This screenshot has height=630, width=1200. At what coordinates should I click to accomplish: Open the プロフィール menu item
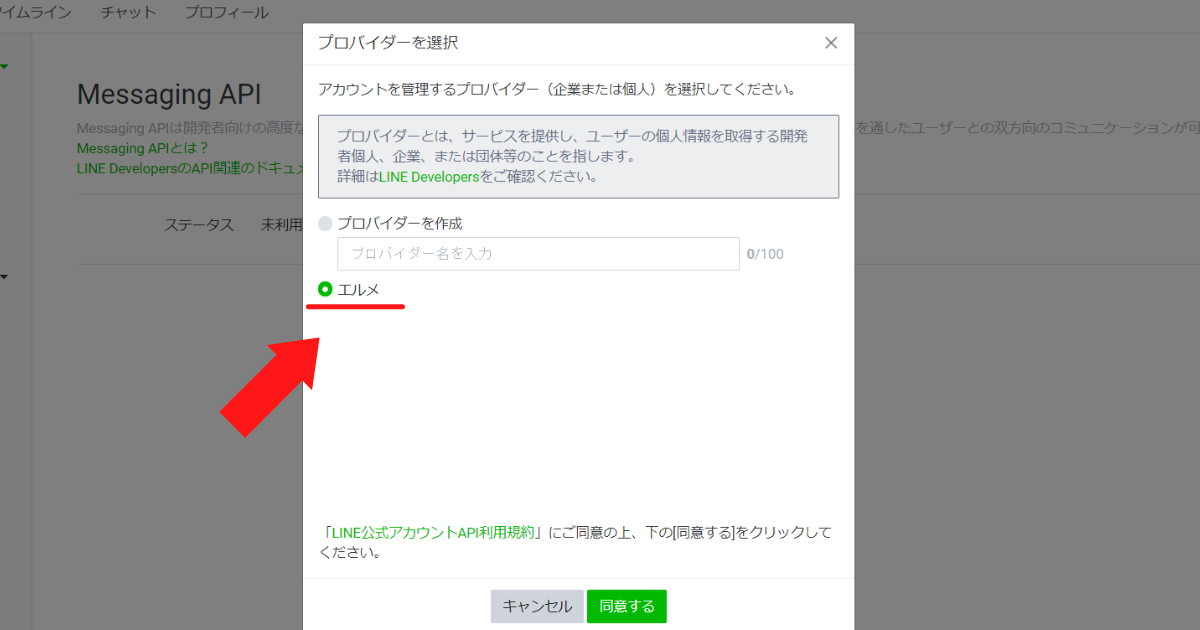(226, 12)
